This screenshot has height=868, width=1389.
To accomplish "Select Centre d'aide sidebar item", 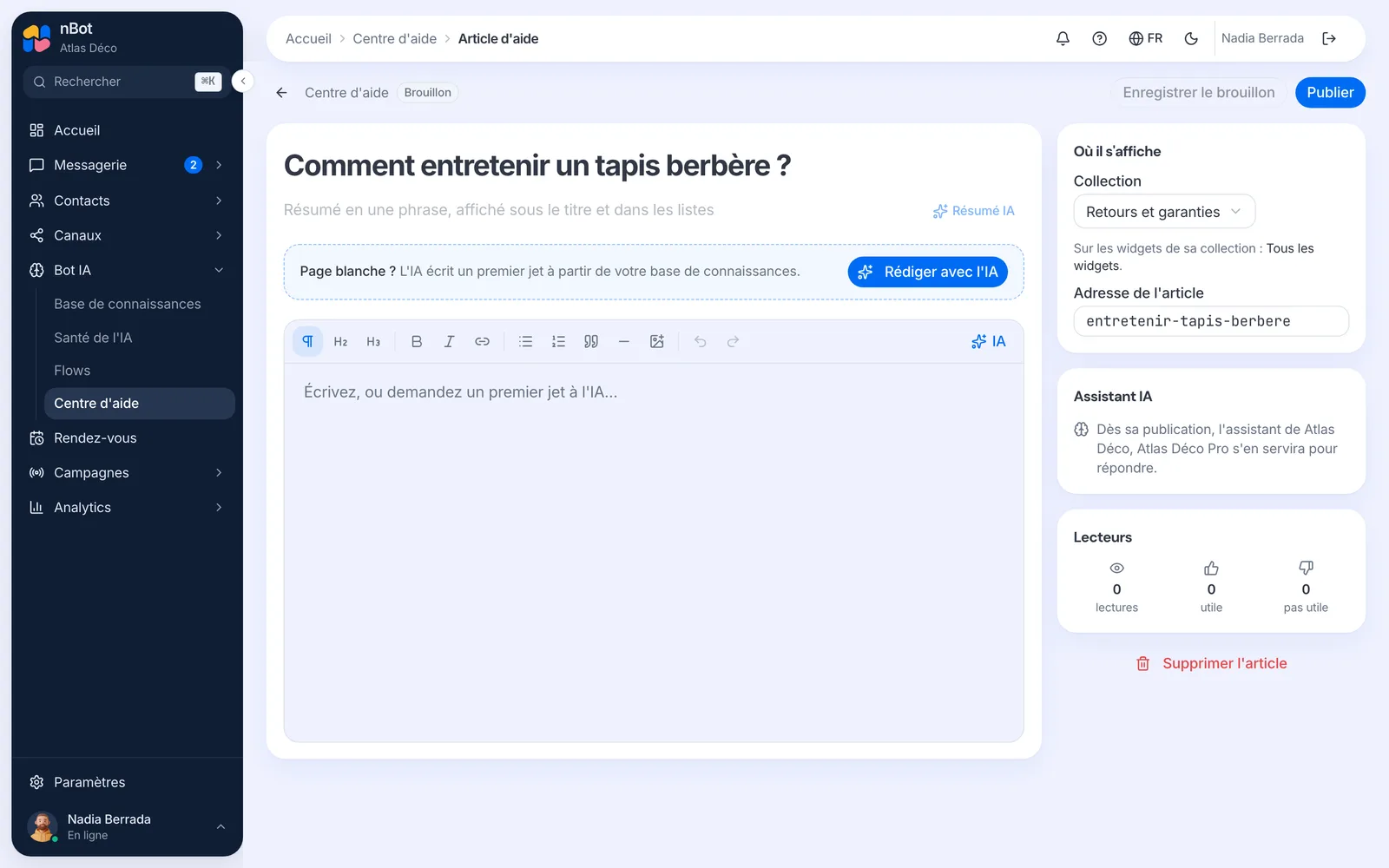I will click(x=139, y=404).
